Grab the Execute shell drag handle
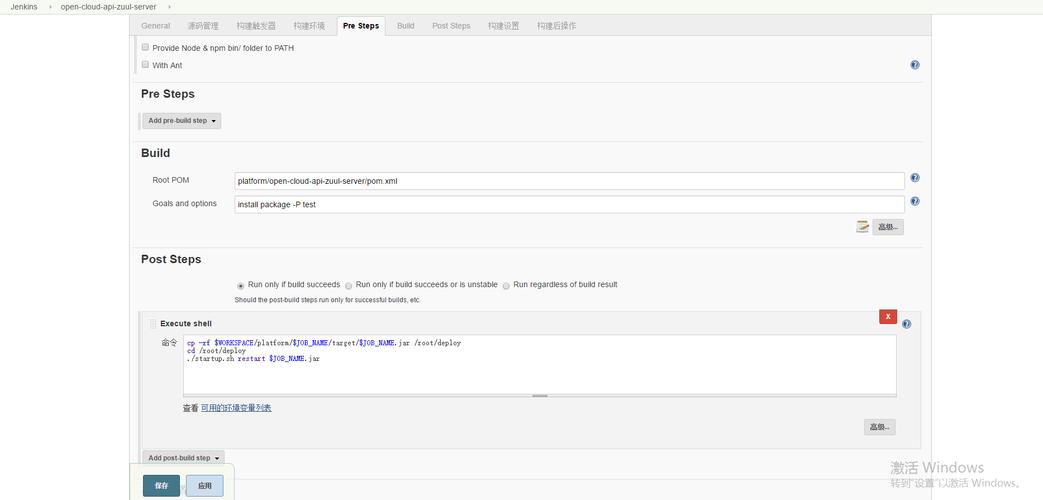The width and height of the screenshot is (1043, 500). click(153, 324)
